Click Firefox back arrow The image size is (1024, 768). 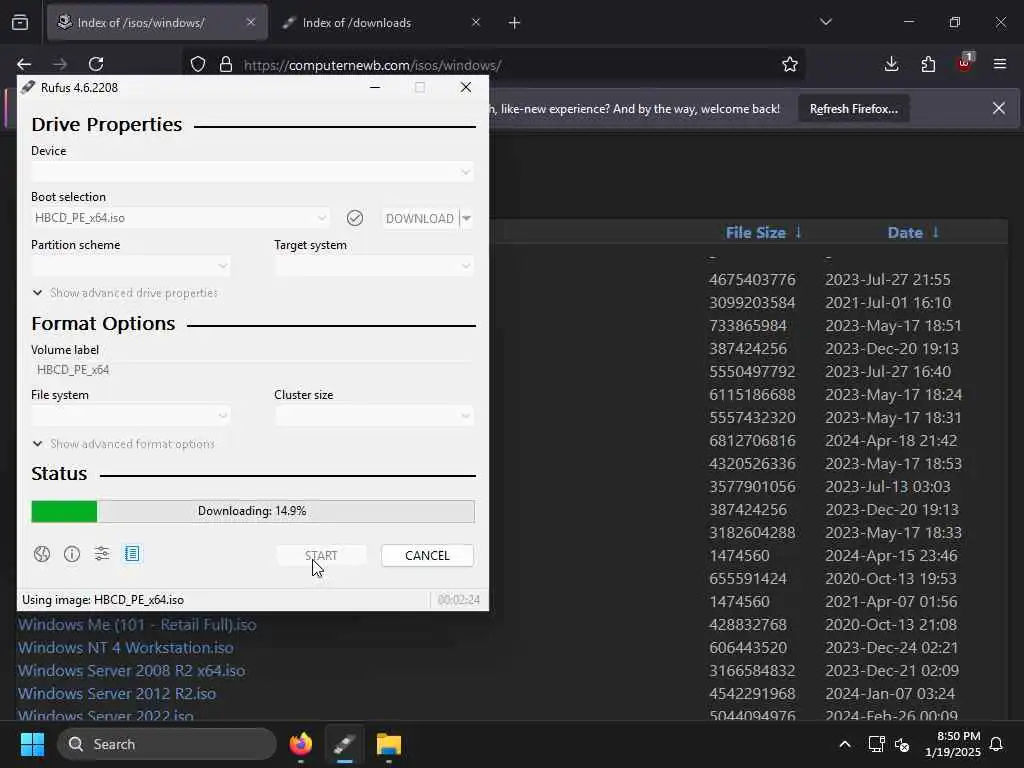24,64
